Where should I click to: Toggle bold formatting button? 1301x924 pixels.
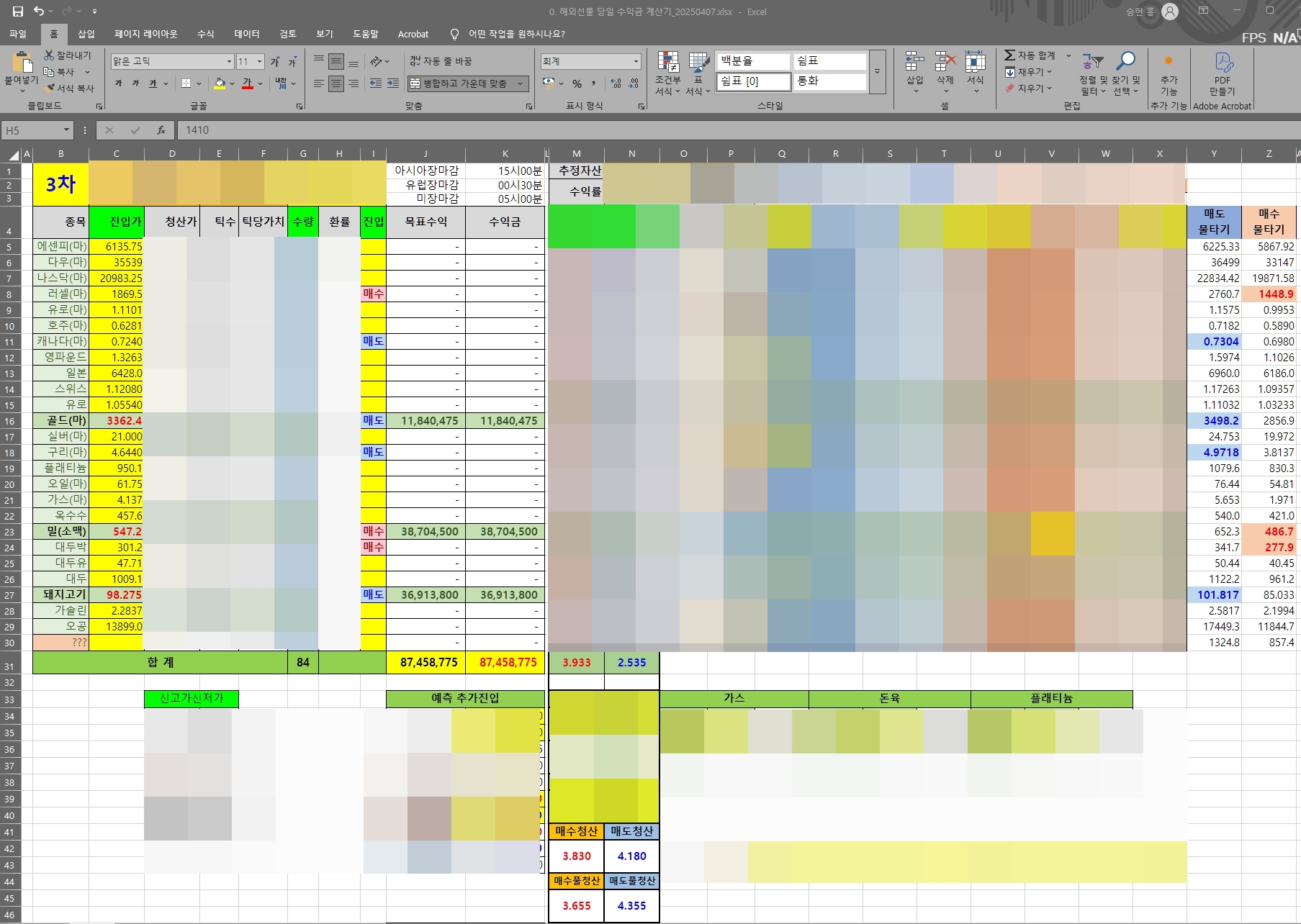pos(119,83)
